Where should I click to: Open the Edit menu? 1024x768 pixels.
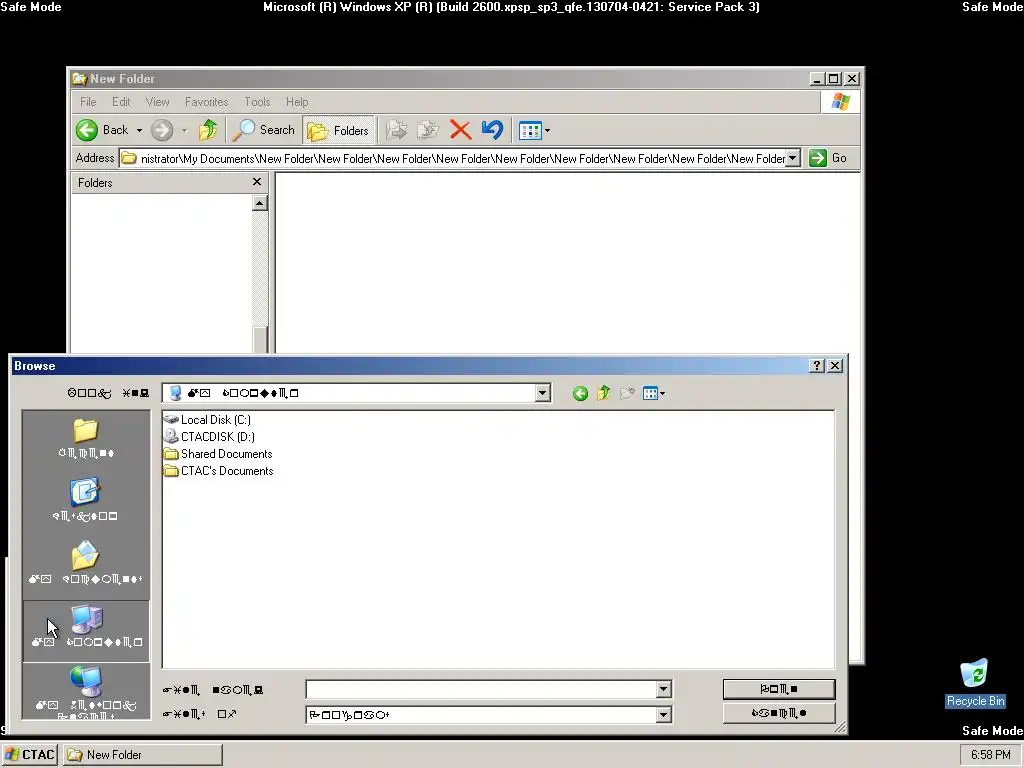coord(121,102)
